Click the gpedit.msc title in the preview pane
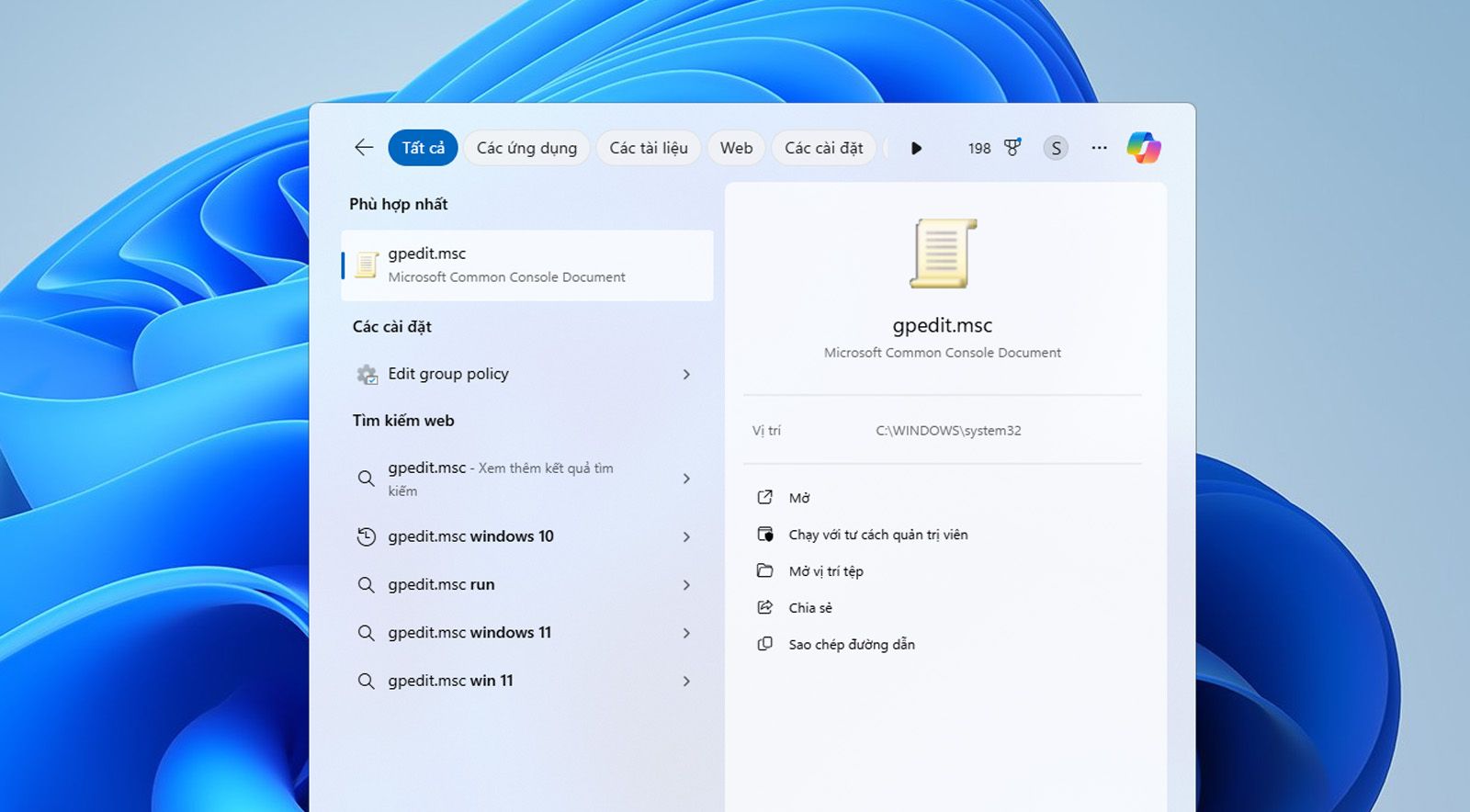Screen dimensions: 1470x812 [943, 325]
